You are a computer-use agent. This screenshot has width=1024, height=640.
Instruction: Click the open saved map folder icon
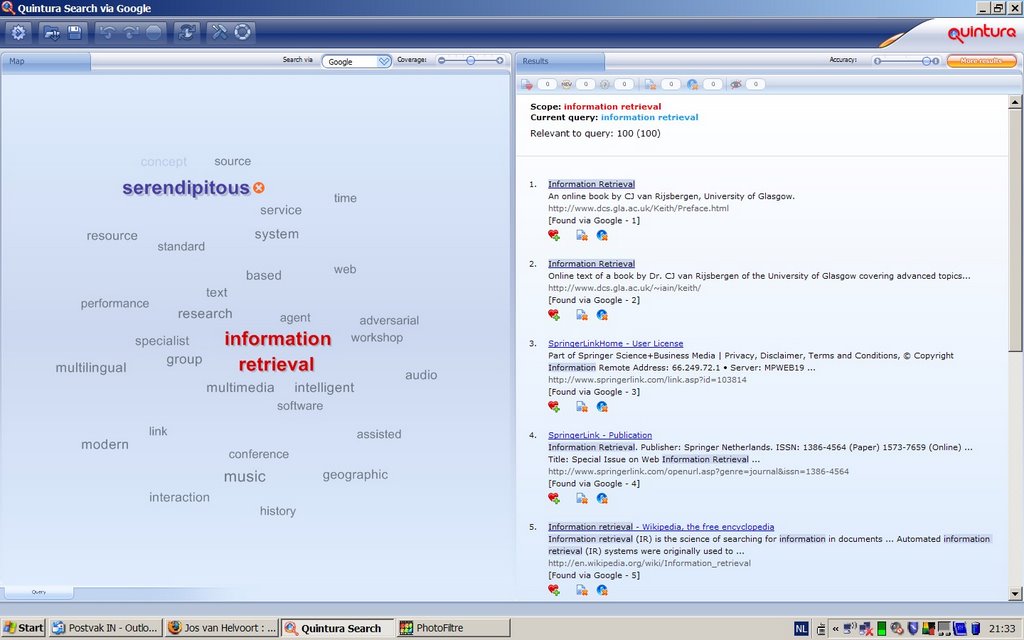51,33
